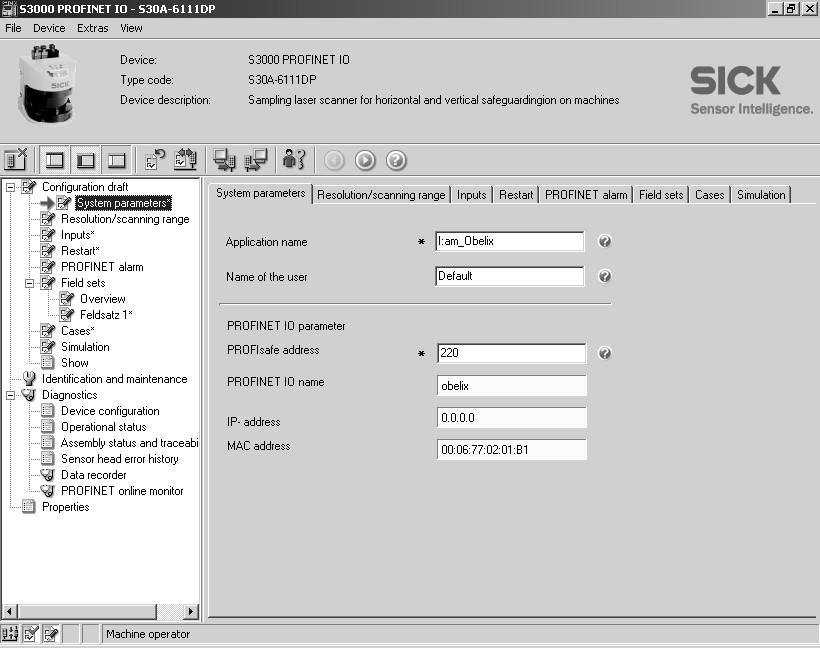Select Resolution/scanning range in the tree
Image resolution: width=820 pixels, height=648 pixels.
[x=125, y=219]
